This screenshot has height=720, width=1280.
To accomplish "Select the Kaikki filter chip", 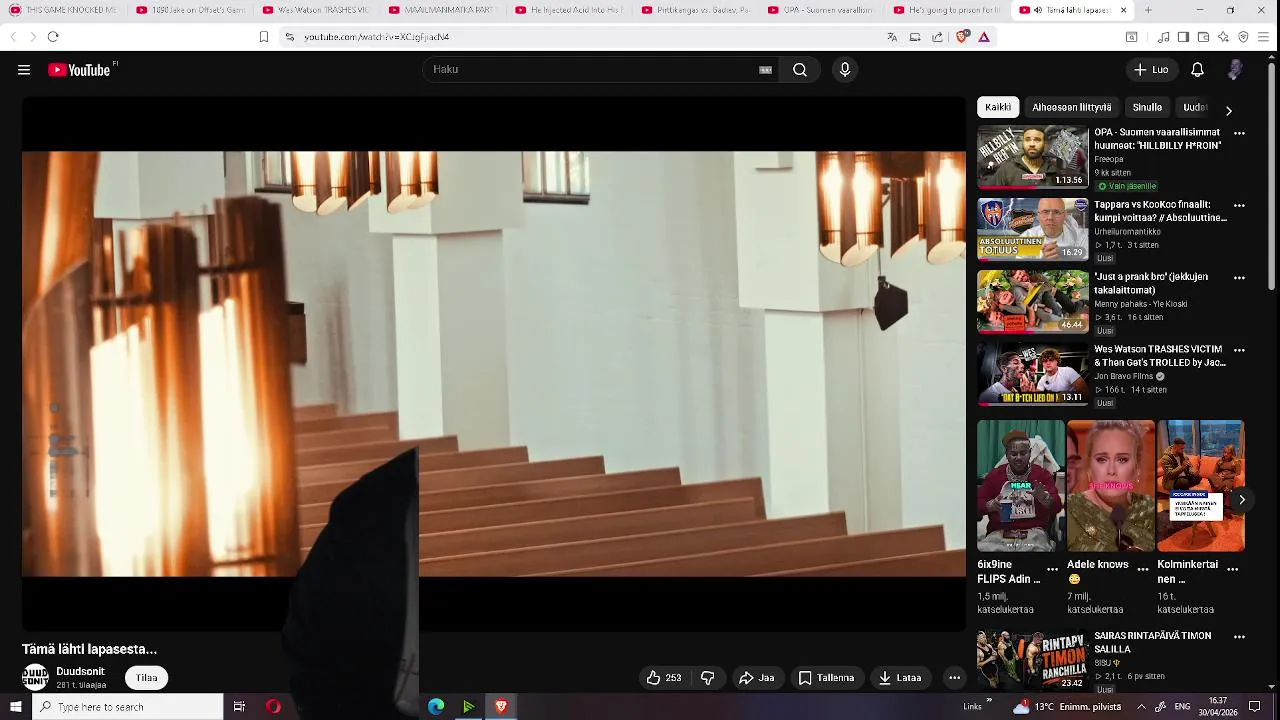I will 998,107.
